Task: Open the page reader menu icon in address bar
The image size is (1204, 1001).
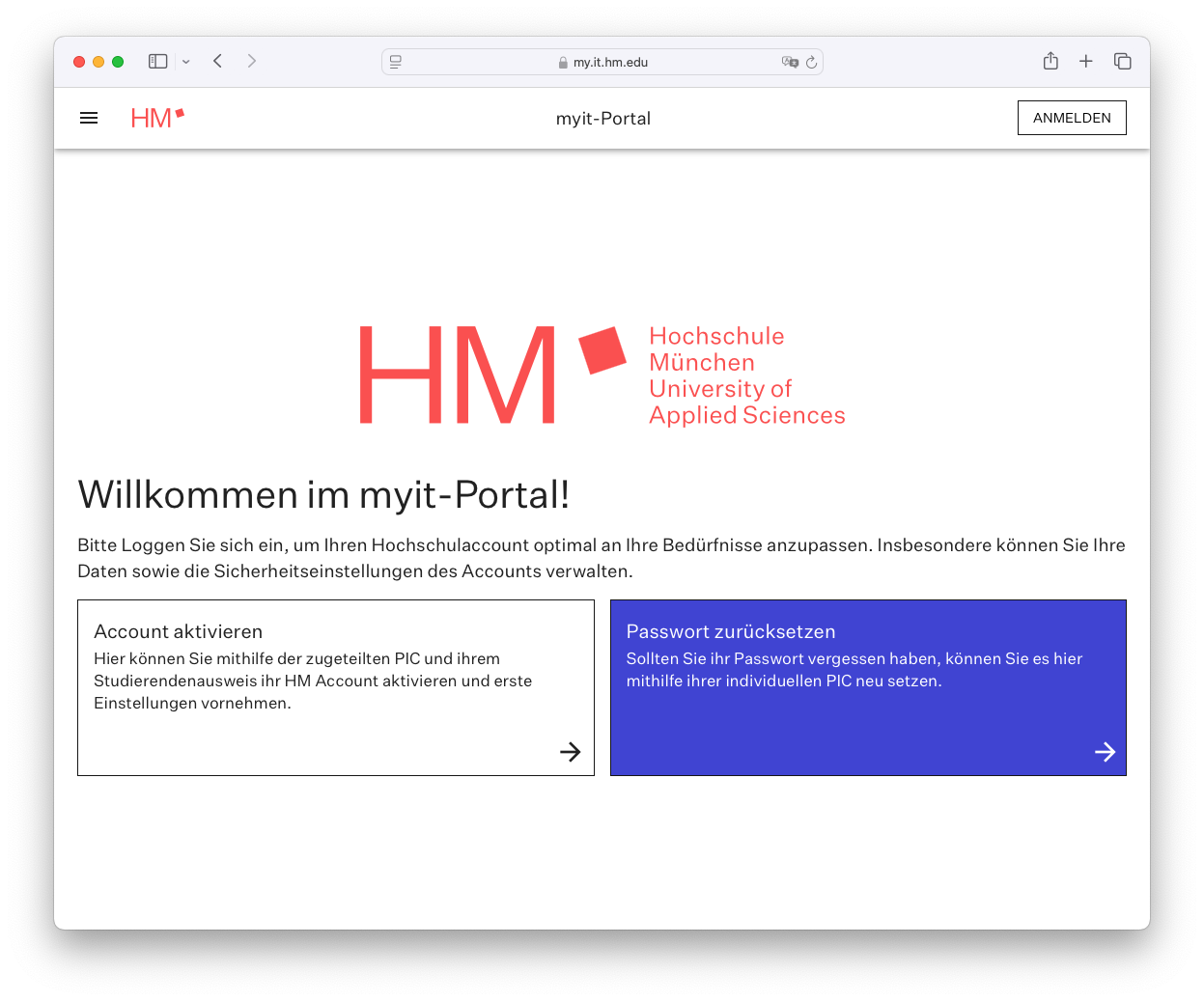Action: tap(396, 62)
